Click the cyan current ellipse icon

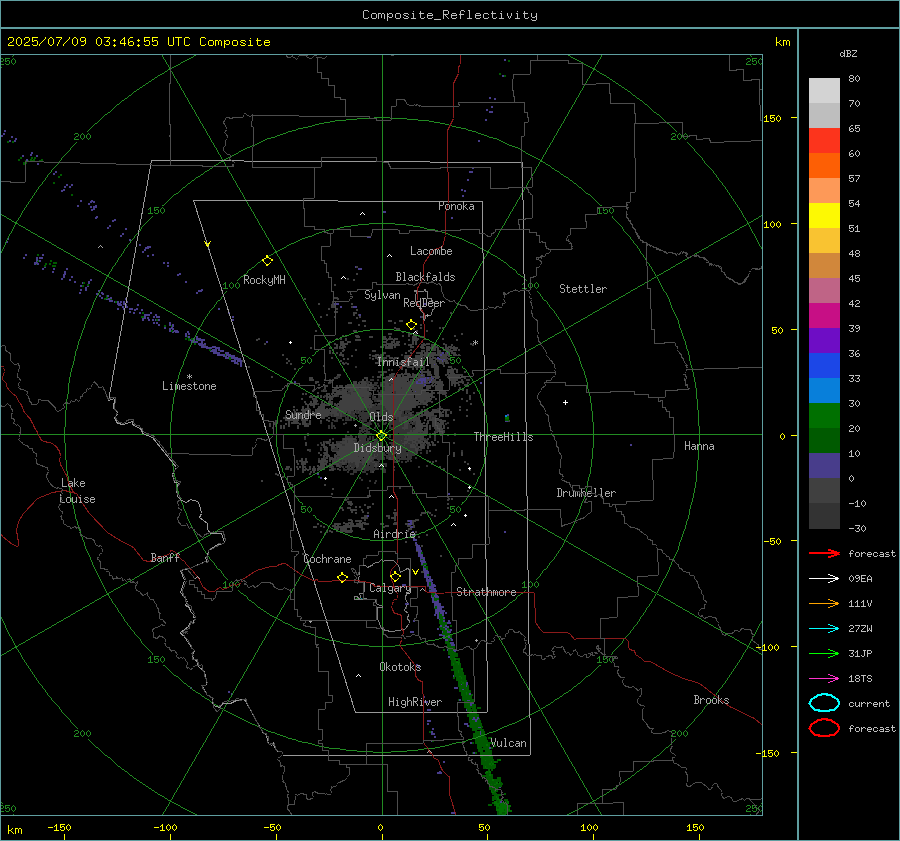tap(824, 703)
